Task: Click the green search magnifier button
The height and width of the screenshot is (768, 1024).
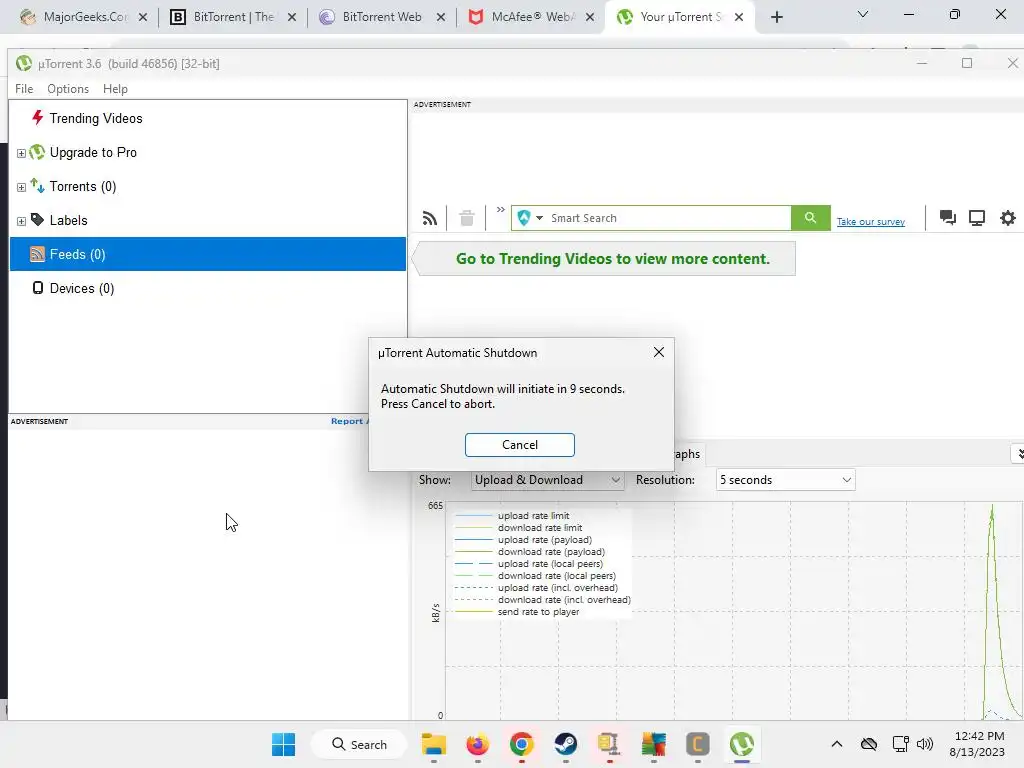Action: (810, 218)
